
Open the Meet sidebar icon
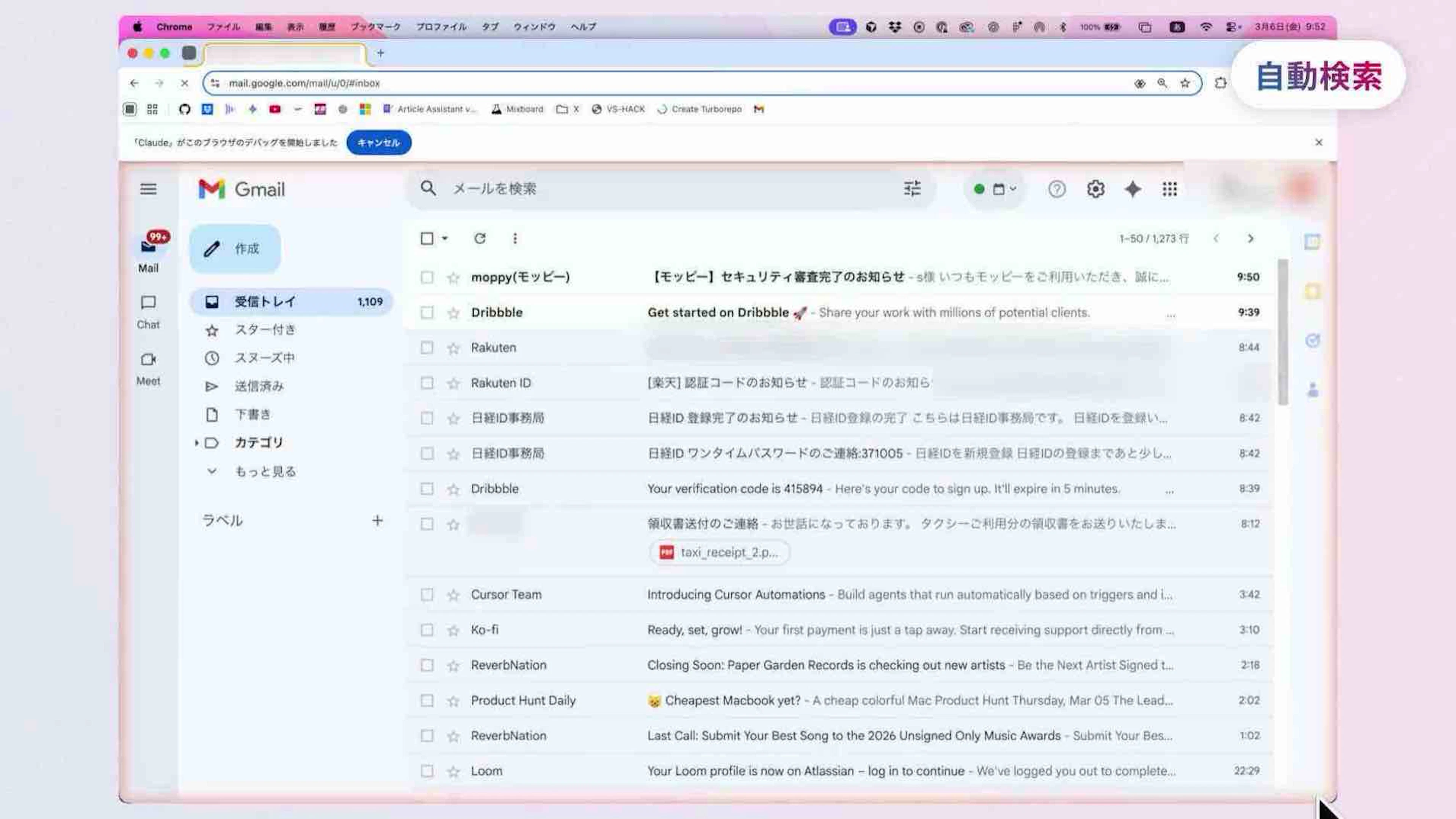click(148, 359)
